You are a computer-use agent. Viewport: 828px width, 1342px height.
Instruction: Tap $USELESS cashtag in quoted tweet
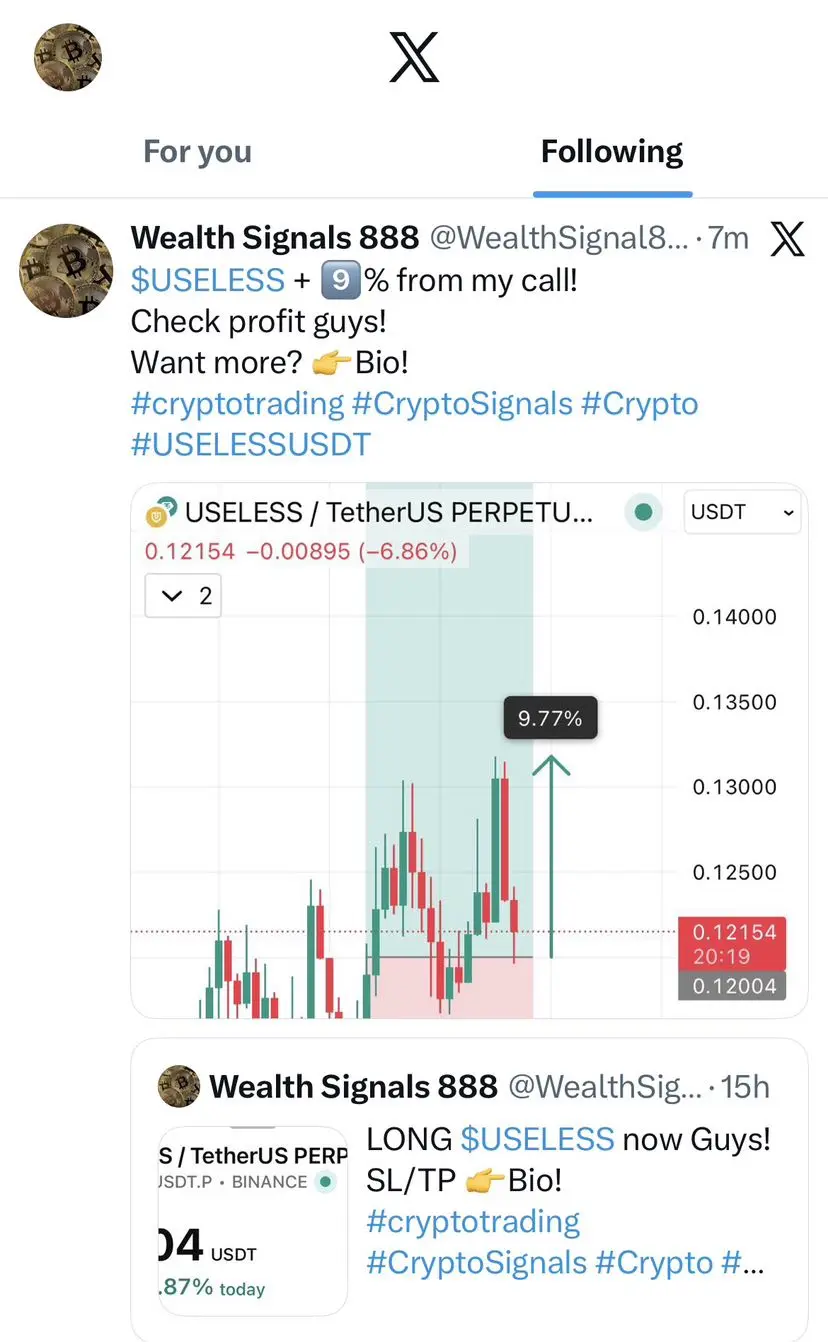click(537, 1138)
